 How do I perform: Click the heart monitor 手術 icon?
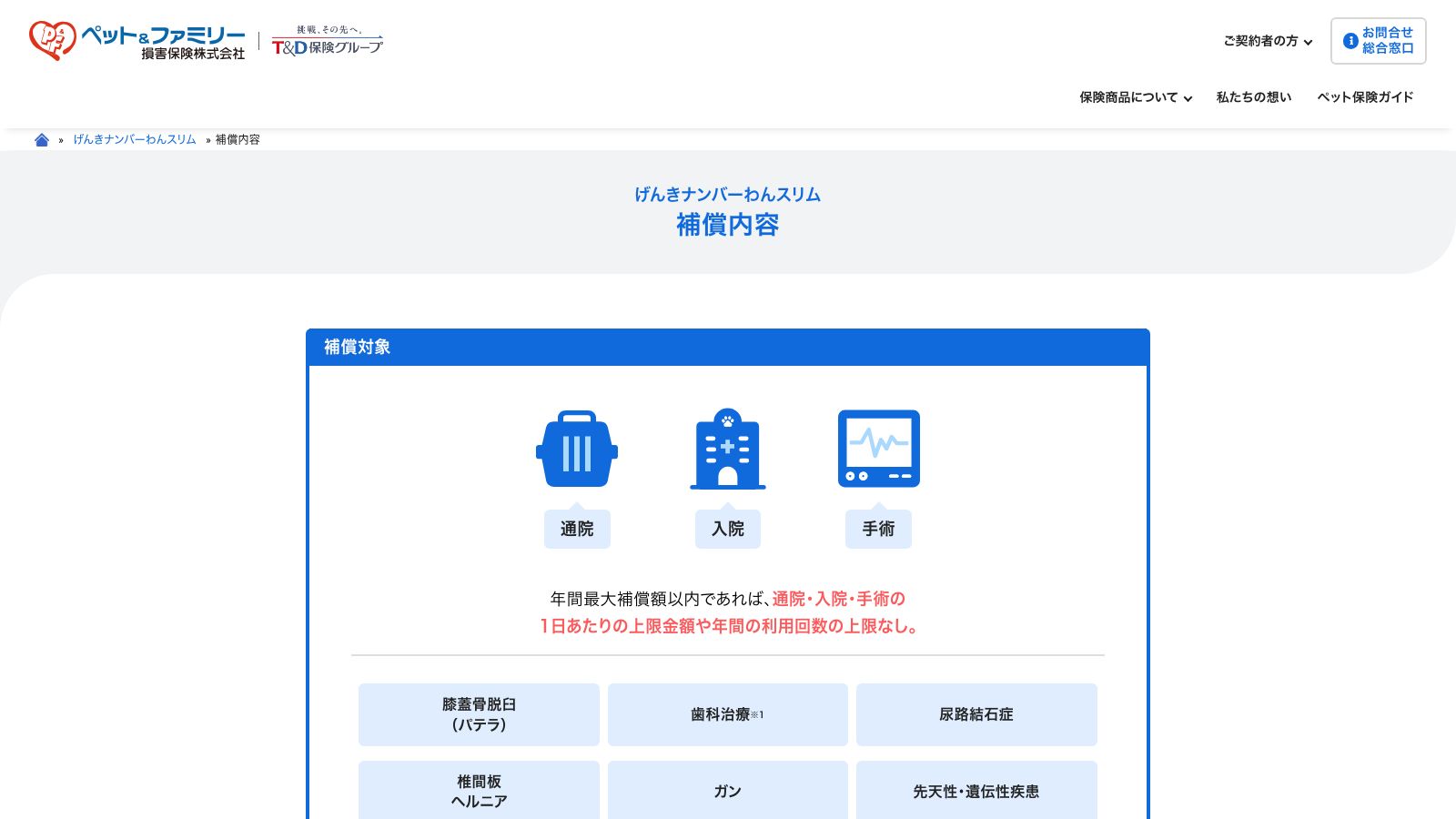[879, 449]
